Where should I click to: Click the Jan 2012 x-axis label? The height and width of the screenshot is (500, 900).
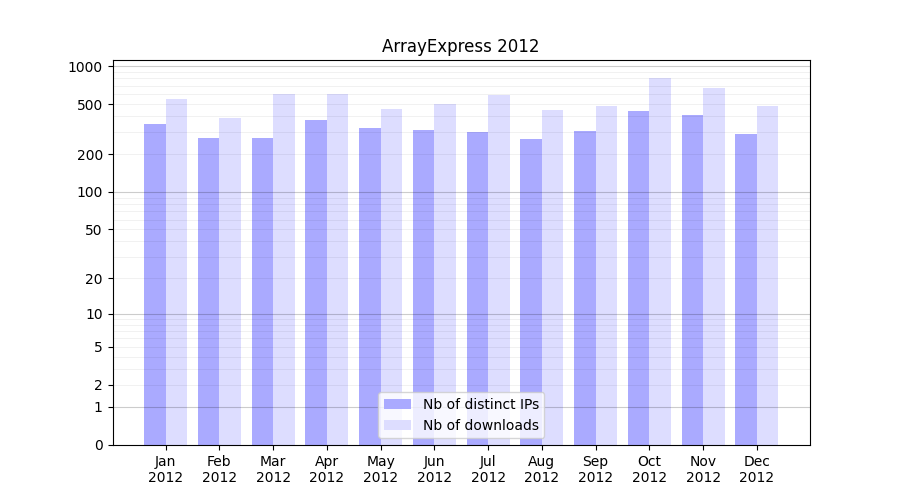[166, 469]
